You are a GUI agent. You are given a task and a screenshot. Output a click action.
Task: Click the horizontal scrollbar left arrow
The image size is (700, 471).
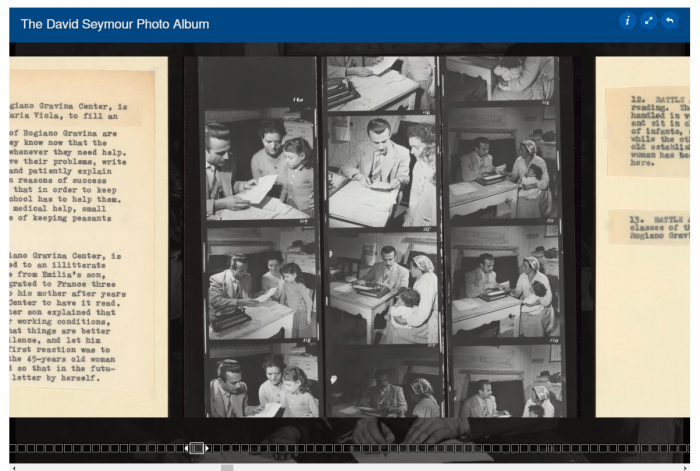pos(14,468)
